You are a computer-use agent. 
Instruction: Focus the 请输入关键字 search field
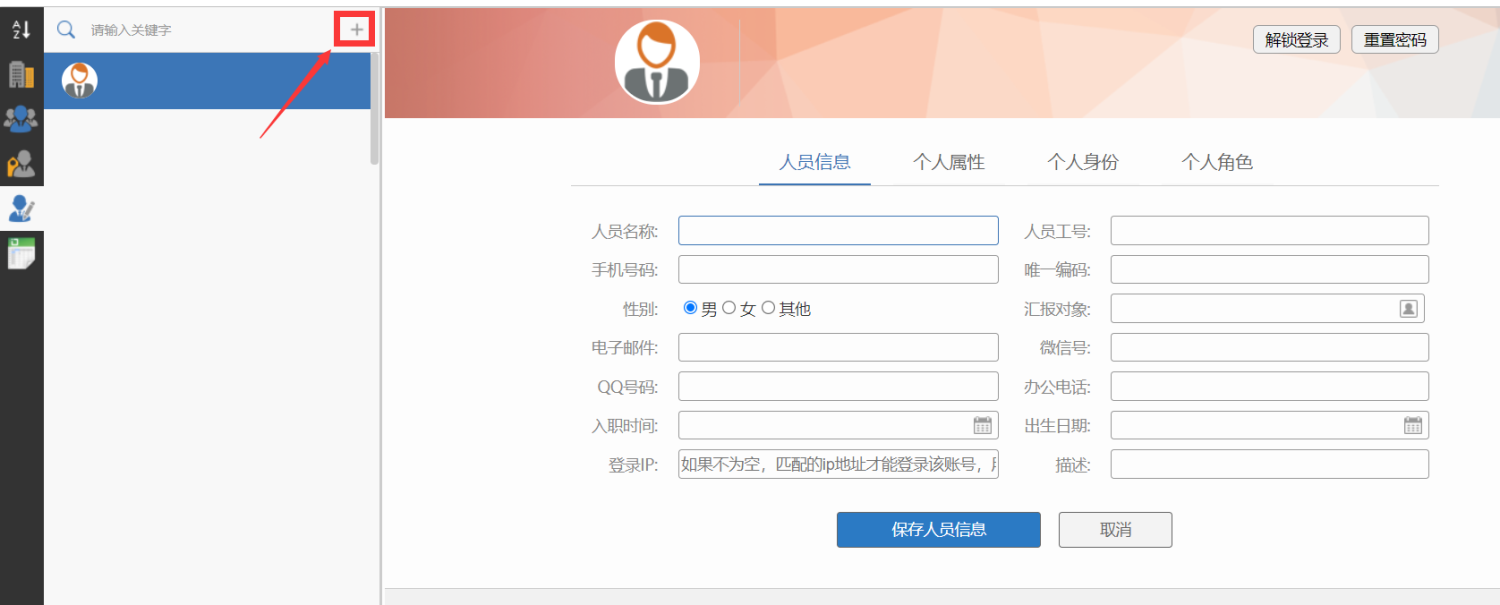click(207, 30)
